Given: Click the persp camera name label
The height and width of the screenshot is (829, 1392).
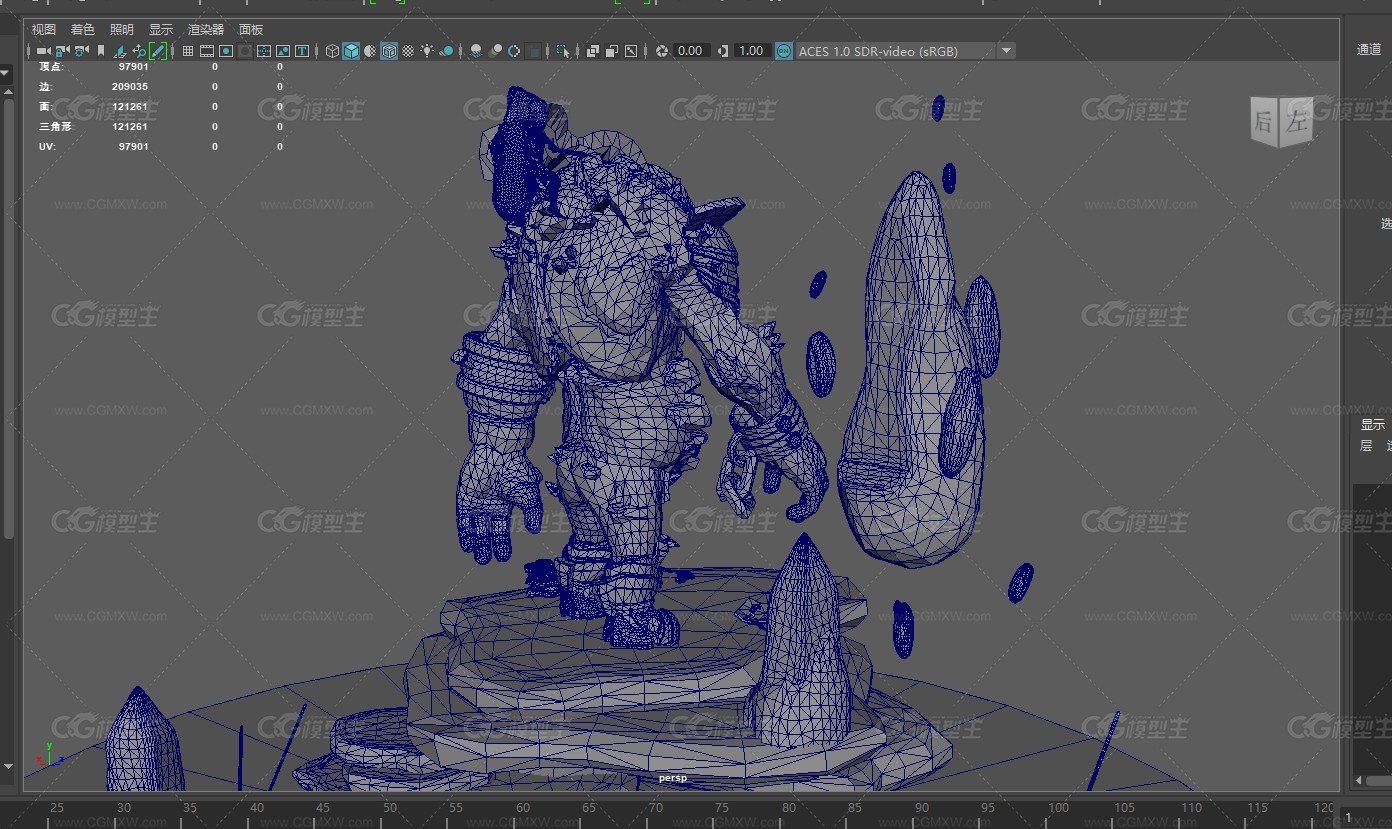Looking at the screenshot, I should 673,778.
